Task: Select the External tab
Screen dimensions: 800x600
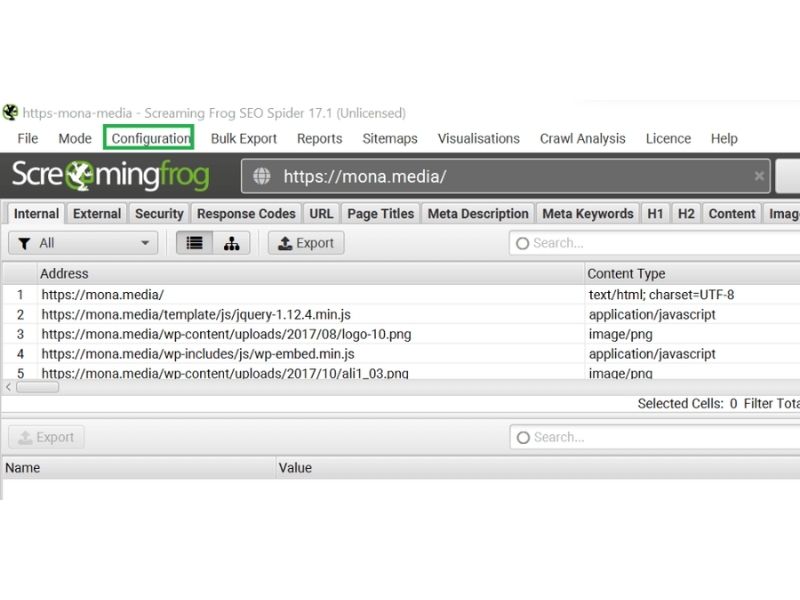Action: click(x=97, y=213)
